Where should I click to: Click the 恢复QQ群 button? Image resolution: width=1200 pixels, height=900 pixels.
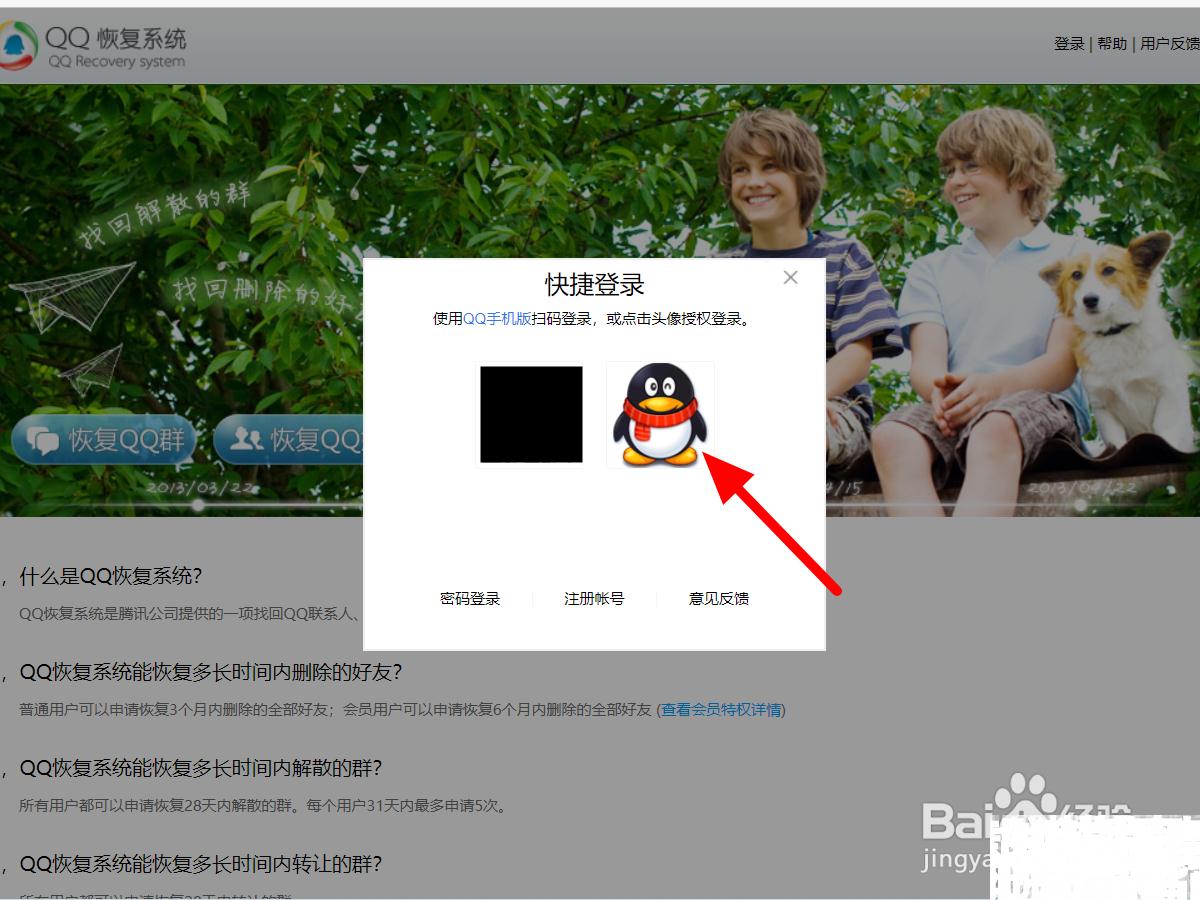click(103, 439)
